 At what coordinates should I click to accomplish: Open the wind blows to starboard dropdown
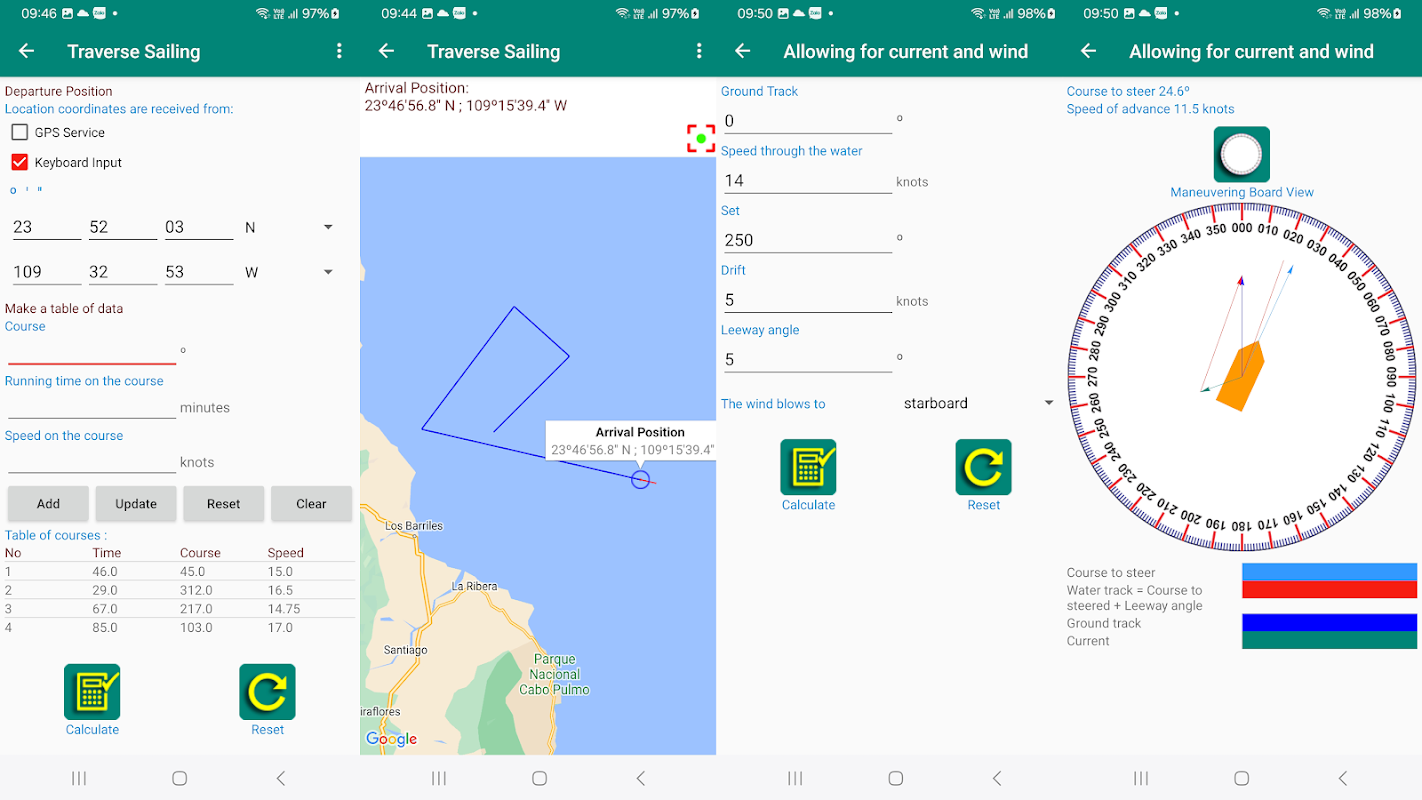tap(978, 403)
